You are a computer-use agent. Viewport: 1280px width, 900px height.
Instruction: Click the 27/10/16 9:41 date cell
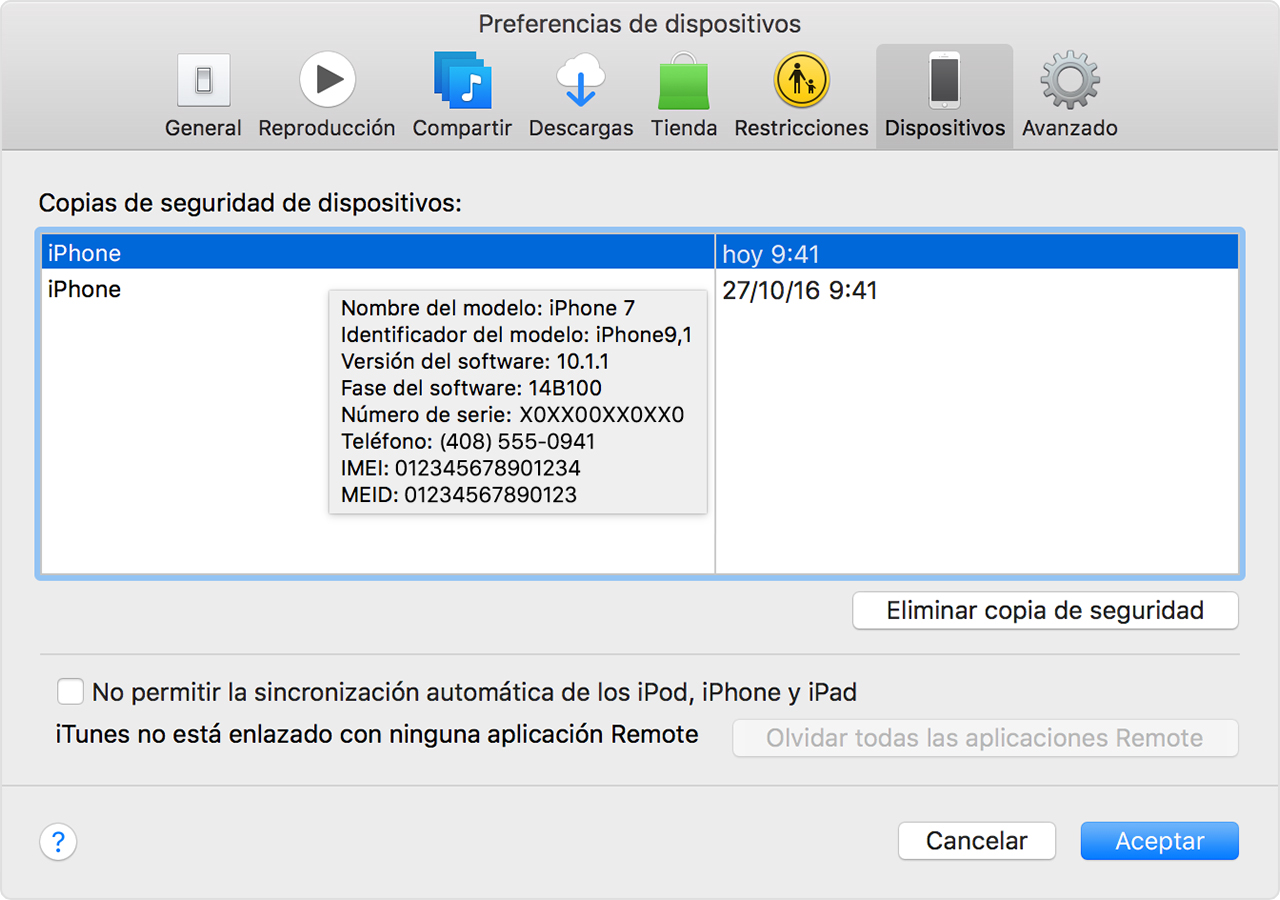tap(799, 291)
